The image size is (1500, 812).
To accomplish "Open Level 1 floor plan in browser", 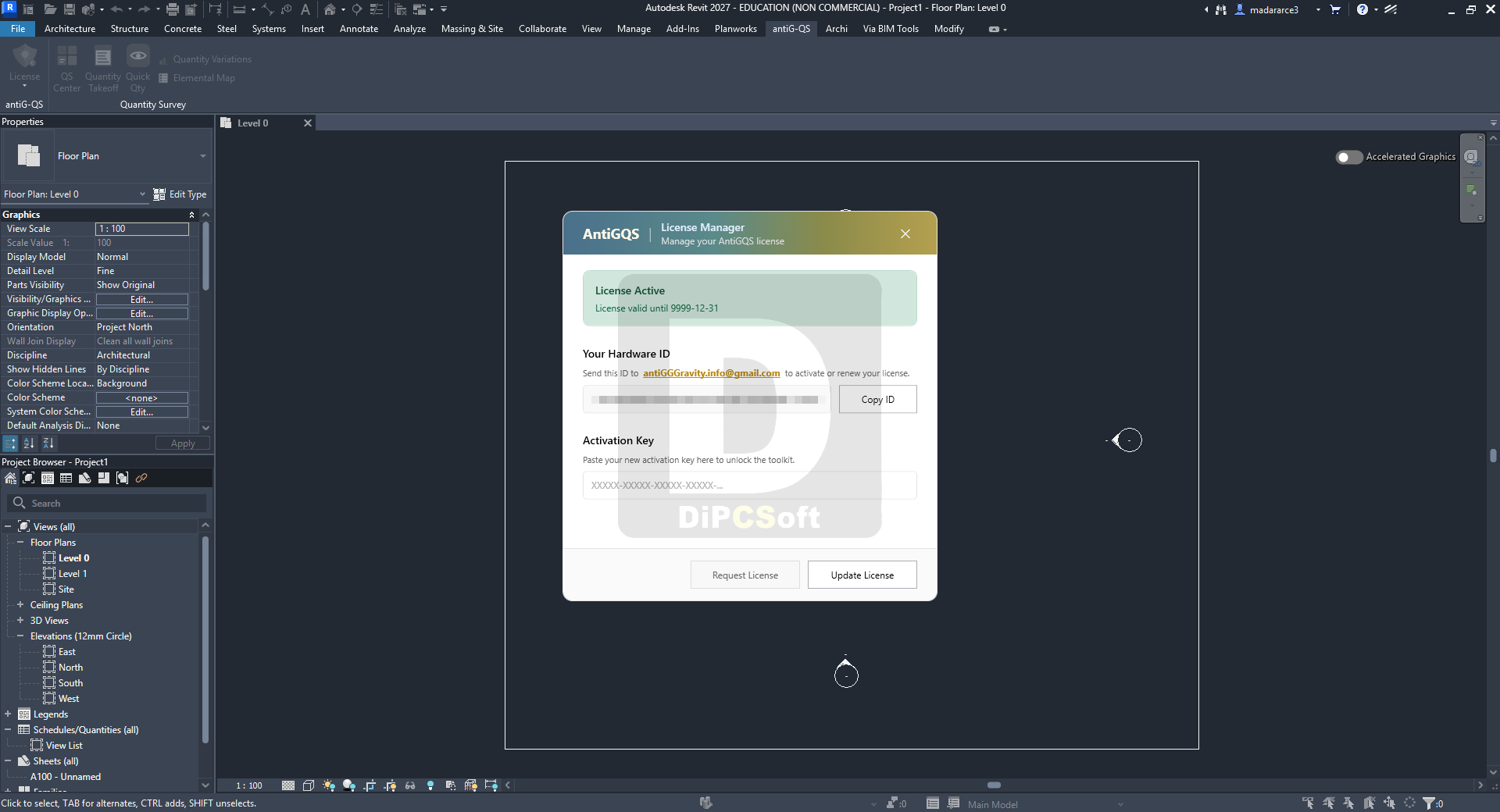I will click(73, 574).
